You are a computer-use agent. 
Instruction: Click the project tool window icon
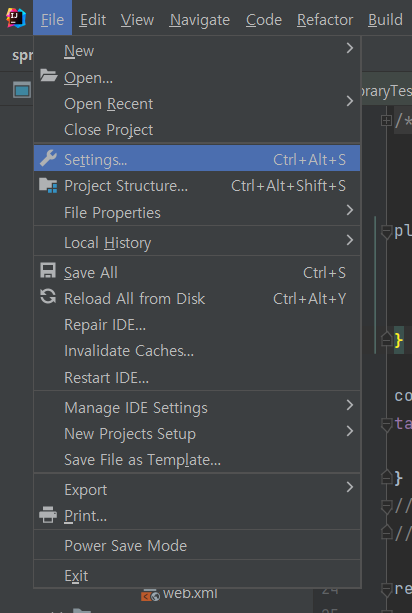[x=22, y=90]
